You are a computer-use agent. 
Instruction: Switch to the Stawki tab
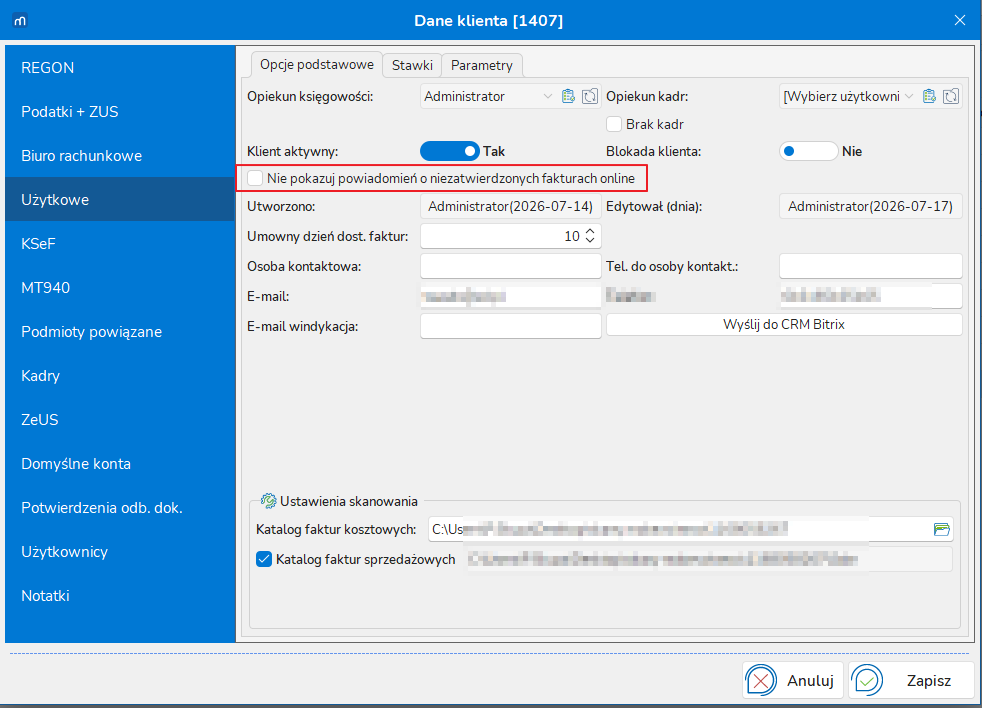click(x=412, y=65)
